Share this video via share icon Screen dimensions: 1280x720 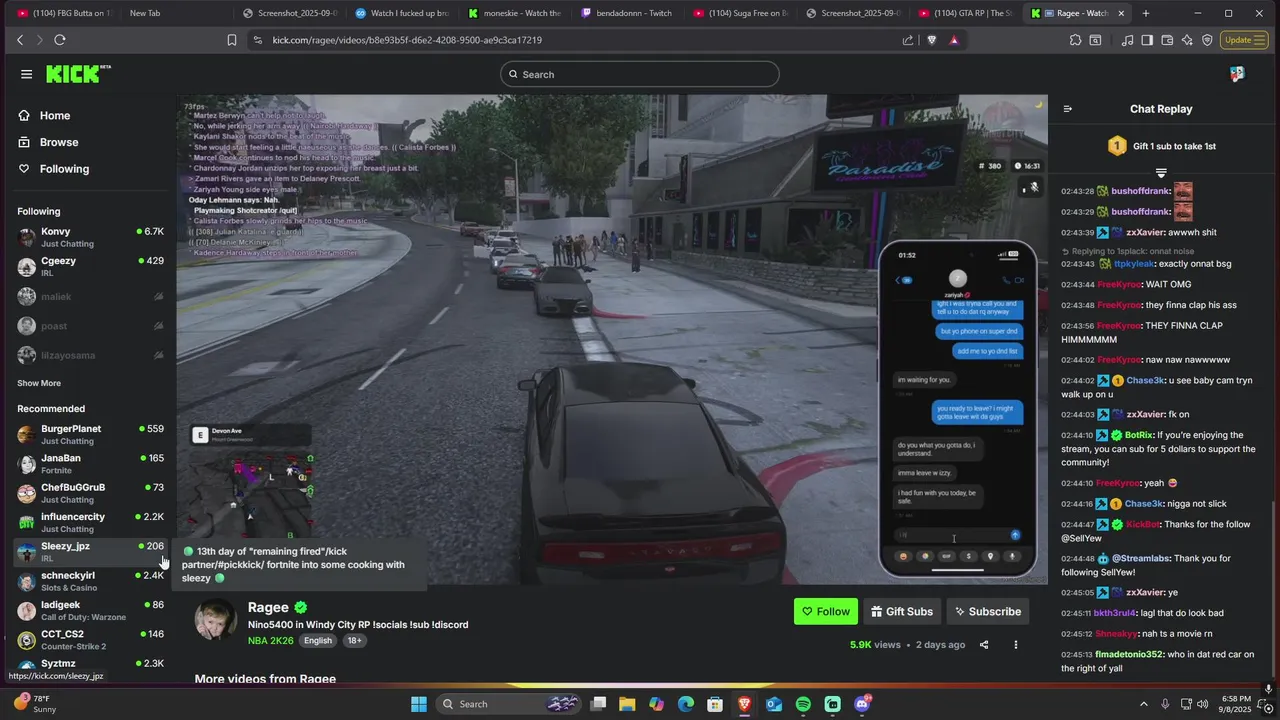click(984, 645)
